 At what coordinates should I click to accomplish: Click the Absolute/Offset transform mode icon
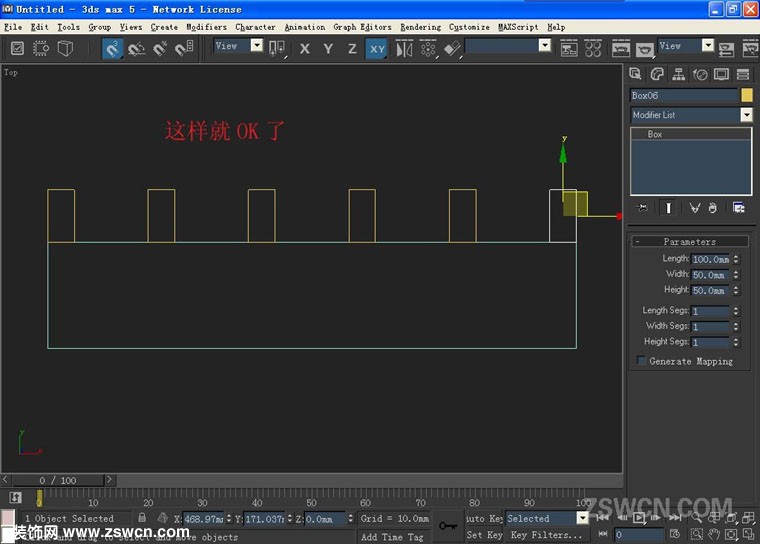tap(162, 518)
